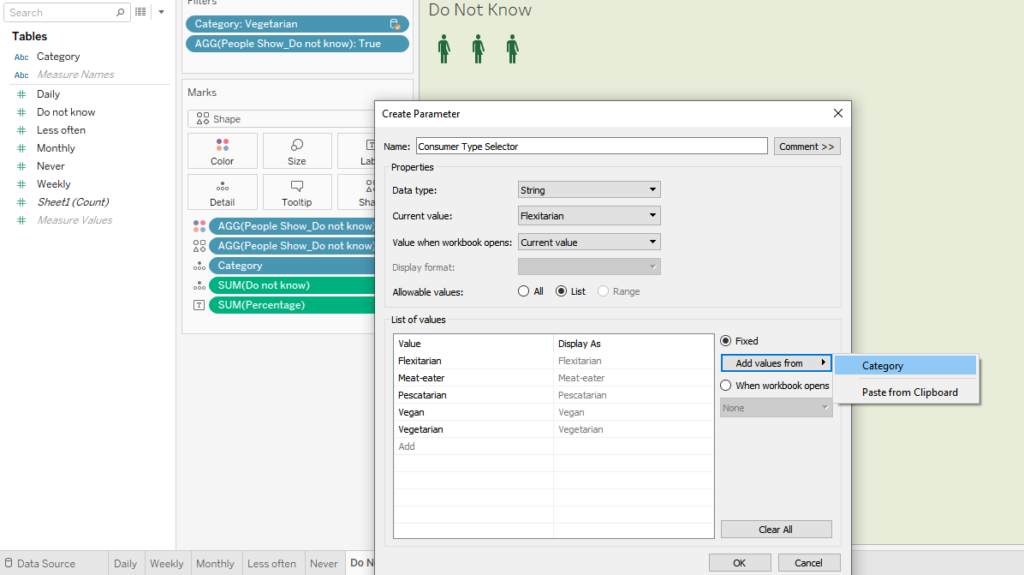Open the Current value dropdown
This screenshot has width=1024, height=575.
[589, 216]
